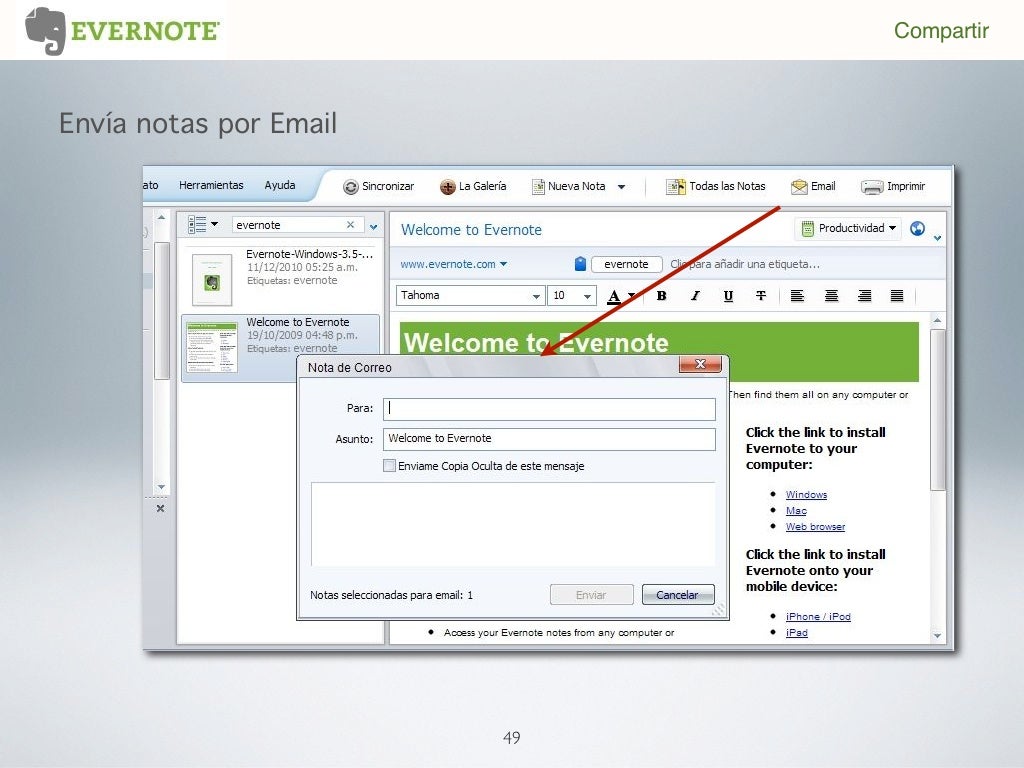1024x768 pixels.
Task: Center align text
Action: (x=831, y=296)
